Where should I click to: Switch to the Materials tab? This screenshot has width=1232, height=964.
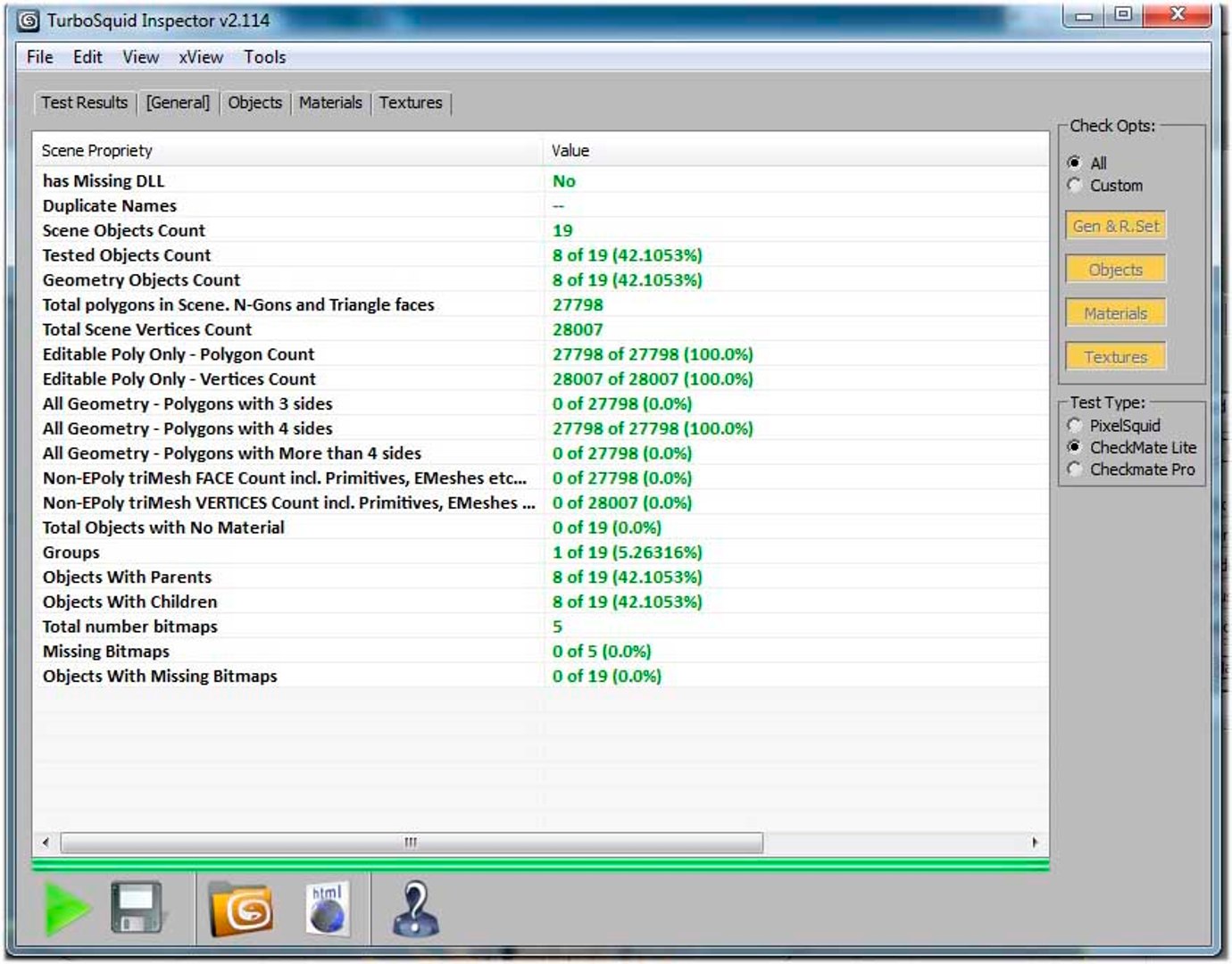[330, 103]
